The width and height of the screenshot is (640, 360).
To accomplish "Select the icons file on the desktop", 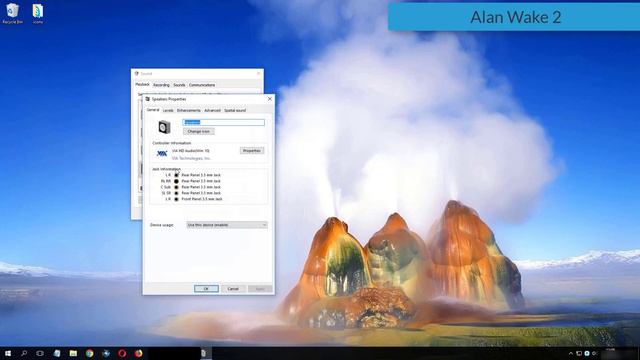I will pyautogui.click(x=38, y=13).
